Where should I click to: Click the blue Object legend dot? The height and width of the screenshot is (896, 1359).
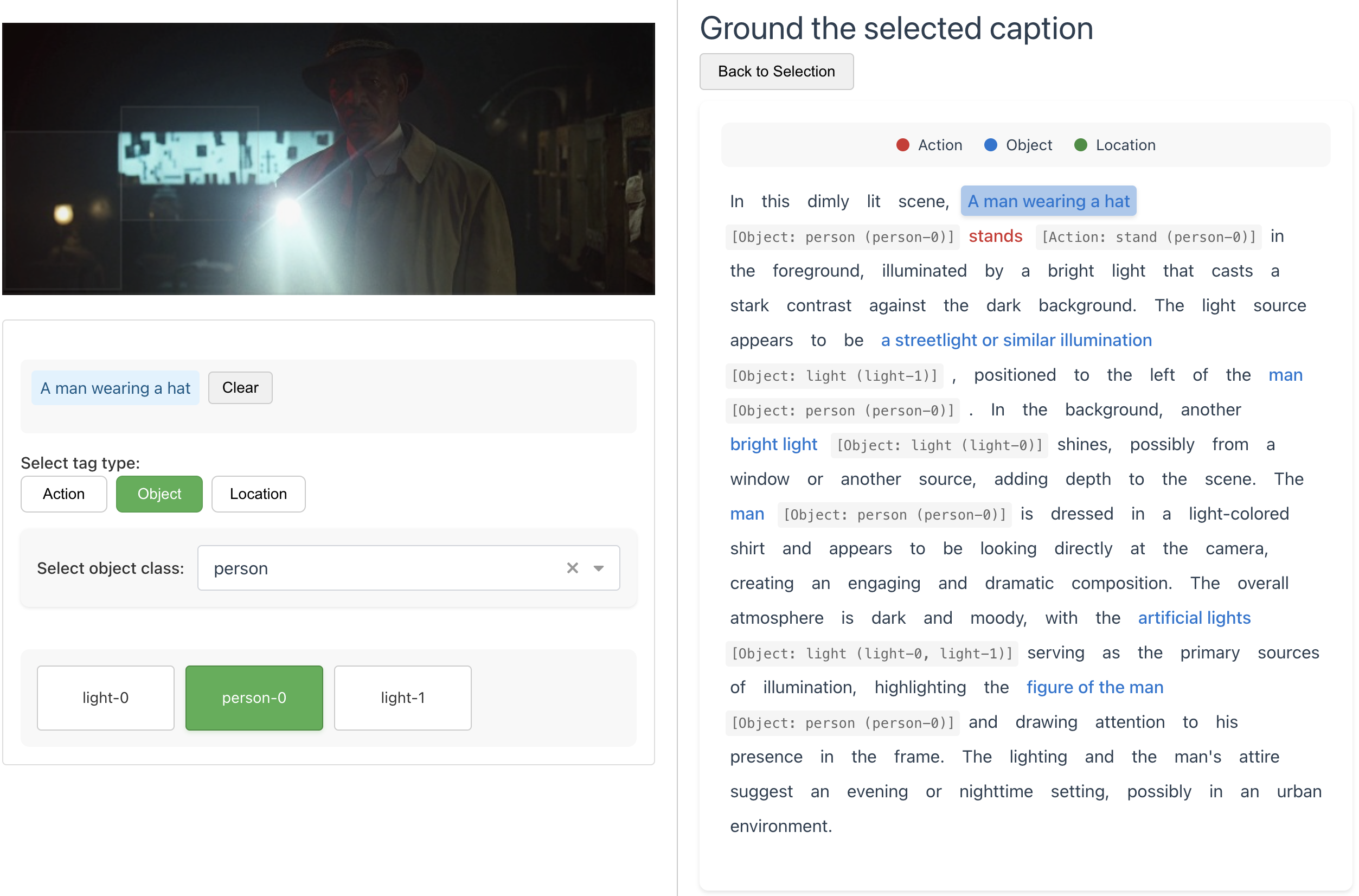(991, 145)
